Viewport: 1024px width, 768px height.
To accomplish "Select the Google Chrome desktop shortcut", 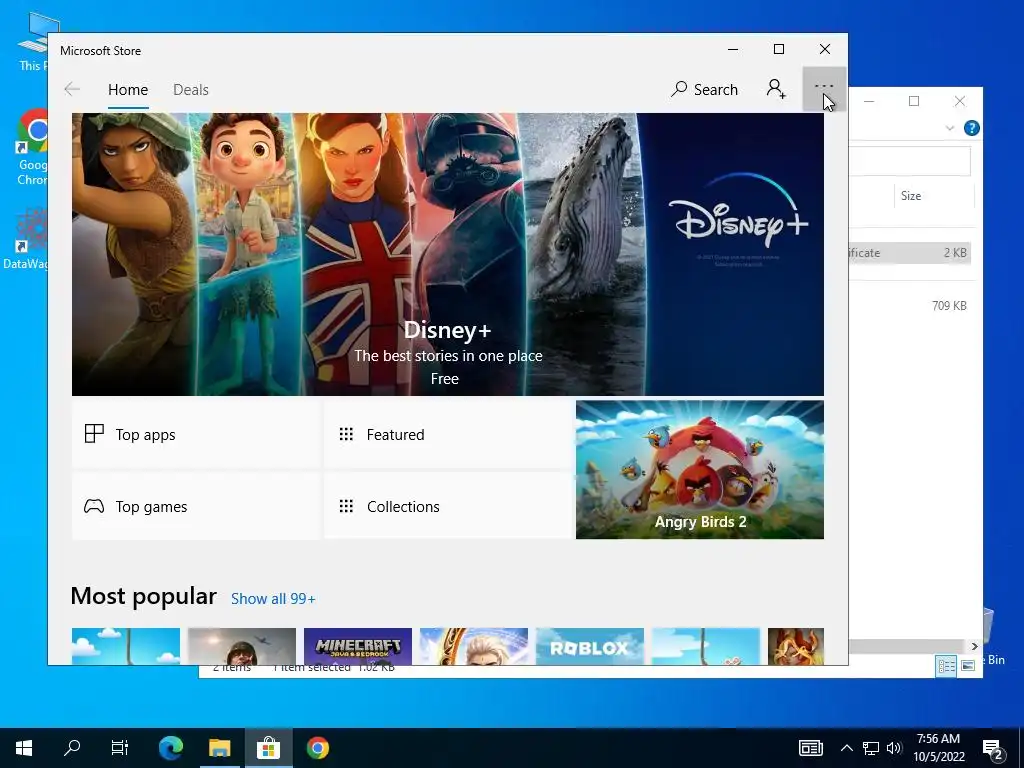I will click(31, 148).
